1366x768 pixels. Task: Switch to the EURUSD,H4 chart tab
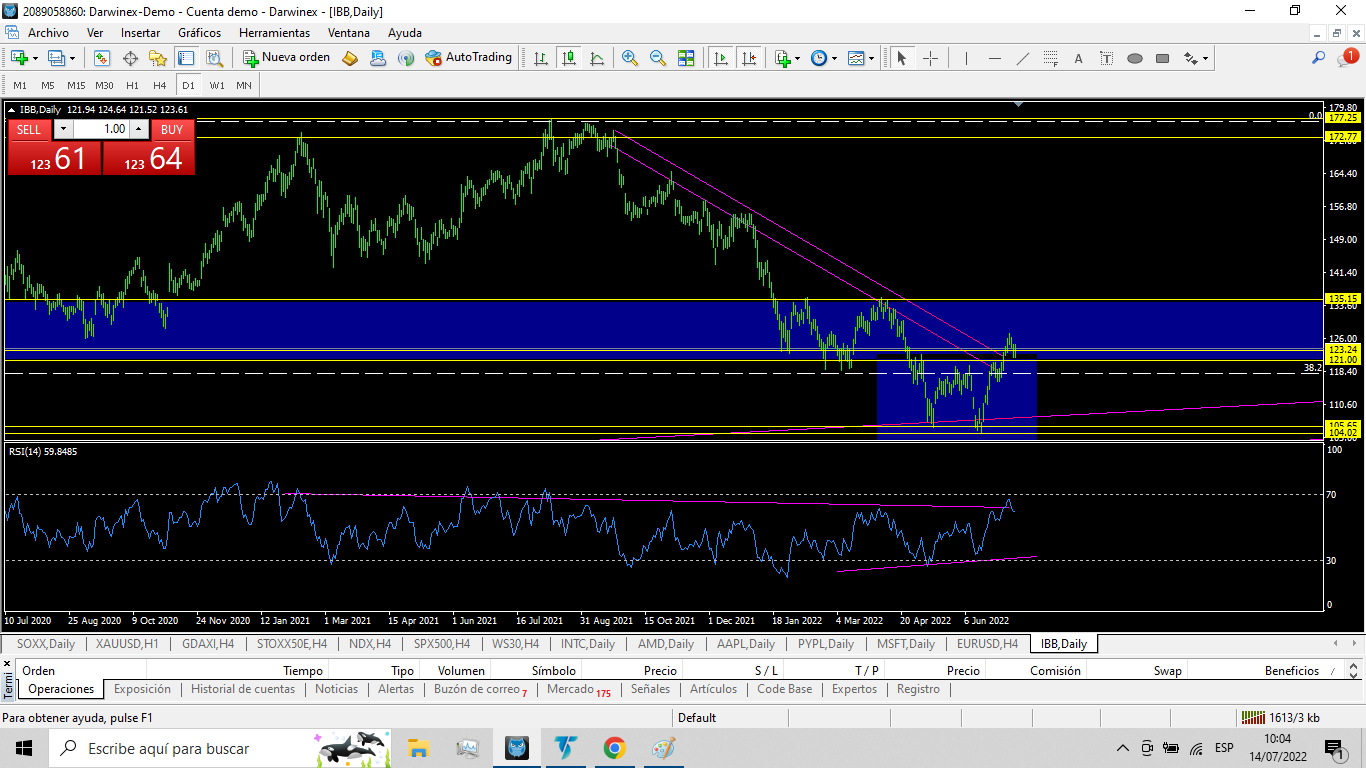pos(987,644)
